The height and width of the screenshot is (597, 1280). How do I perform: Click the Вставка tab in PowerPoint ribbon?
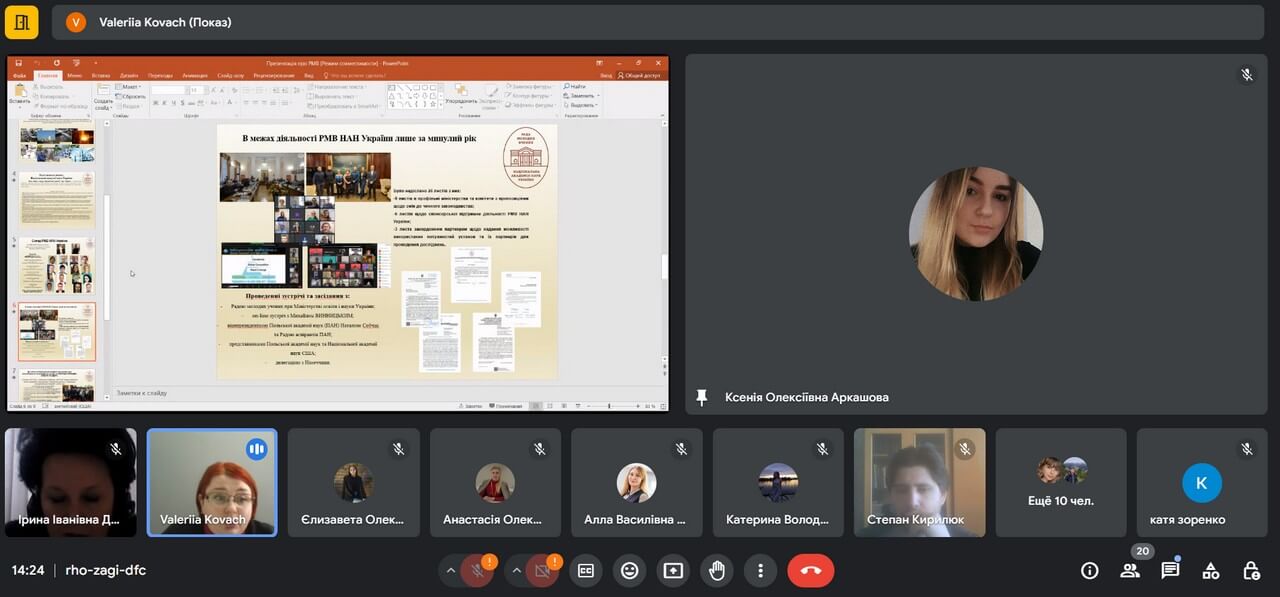(100, 75)
